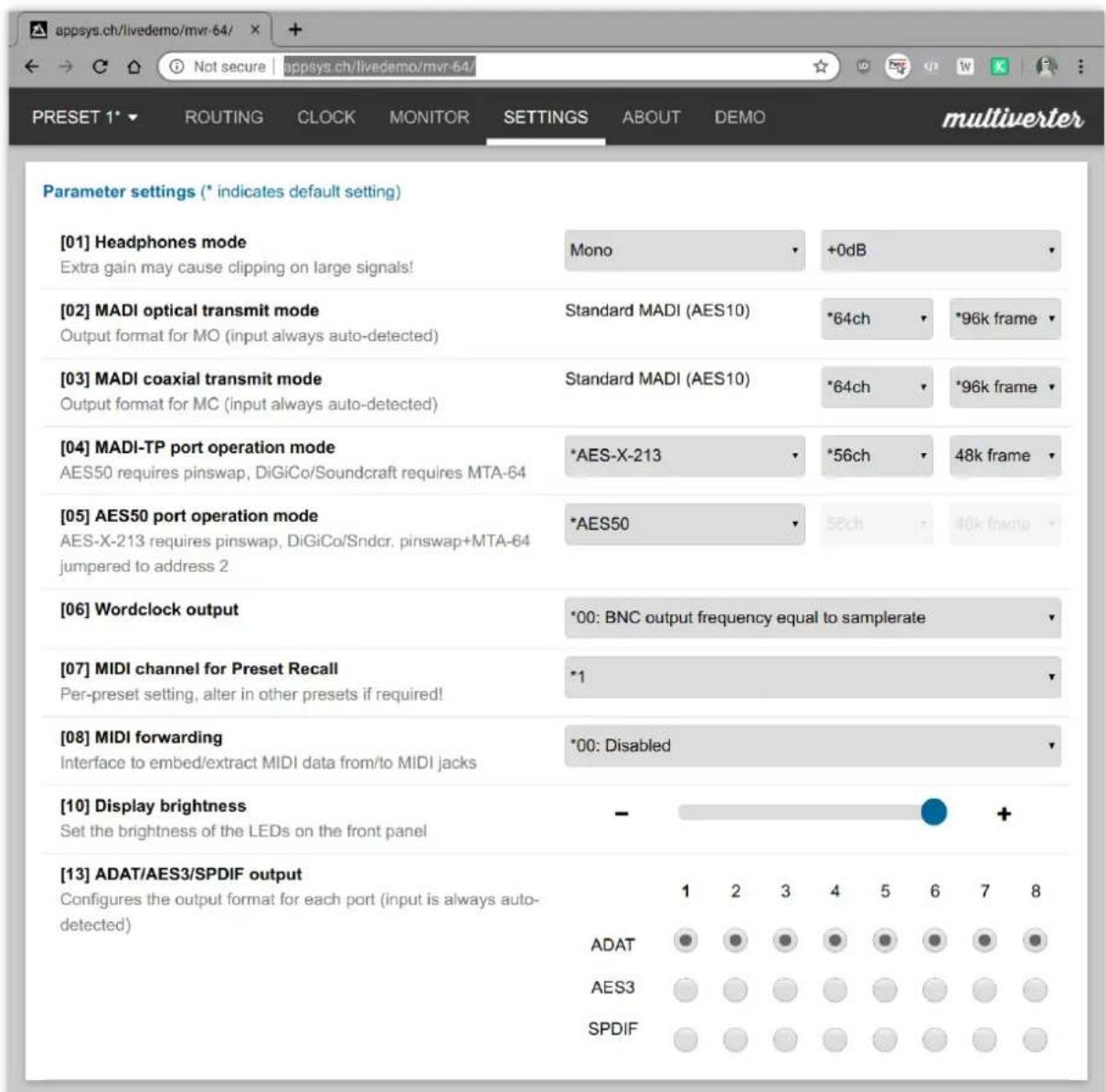Screen dimensions: 1106x1092
Task: Open the PRESET 1 menu
Action: [x=84, y=117]
